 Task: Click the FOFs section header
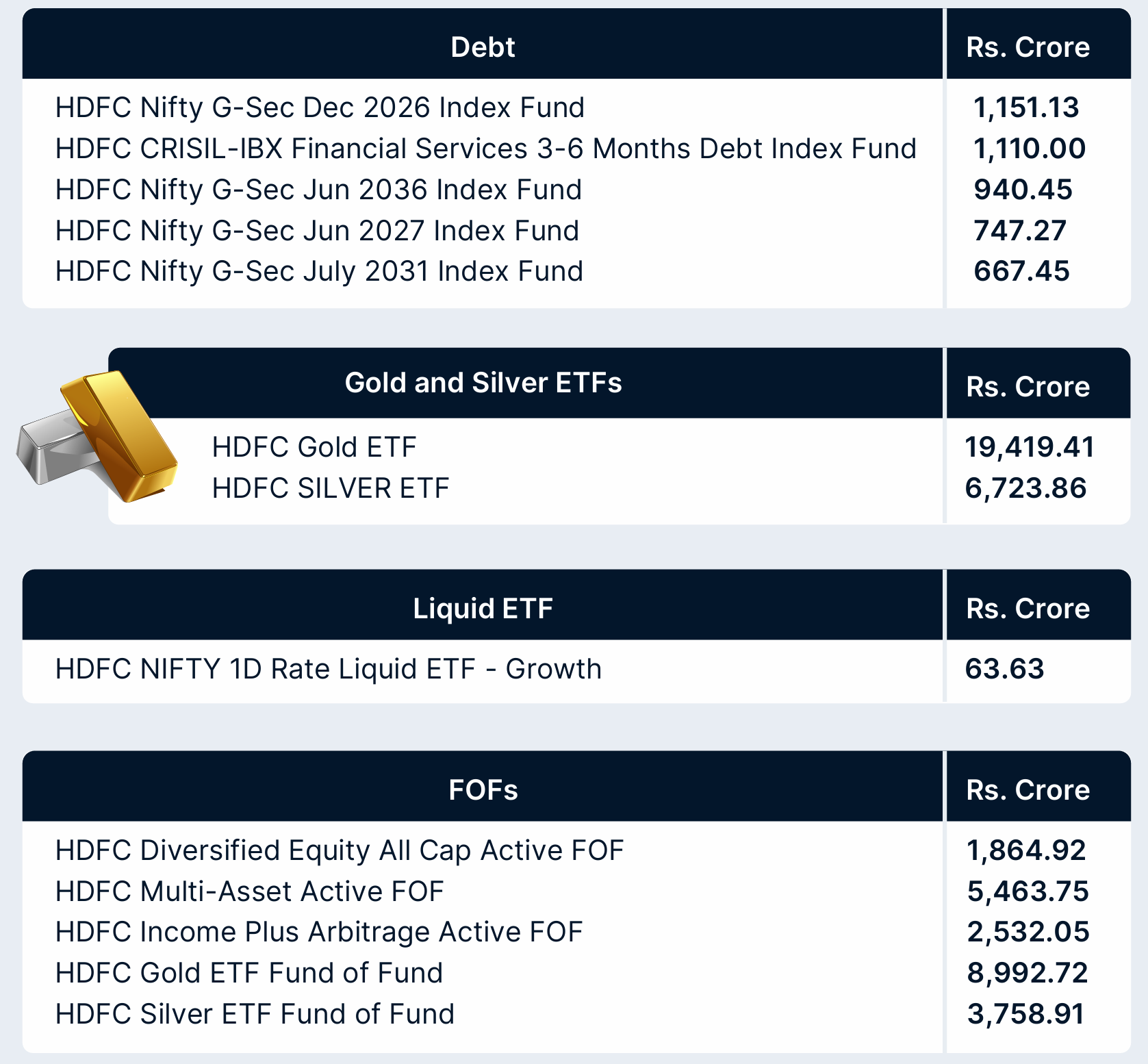pos(483,790)
